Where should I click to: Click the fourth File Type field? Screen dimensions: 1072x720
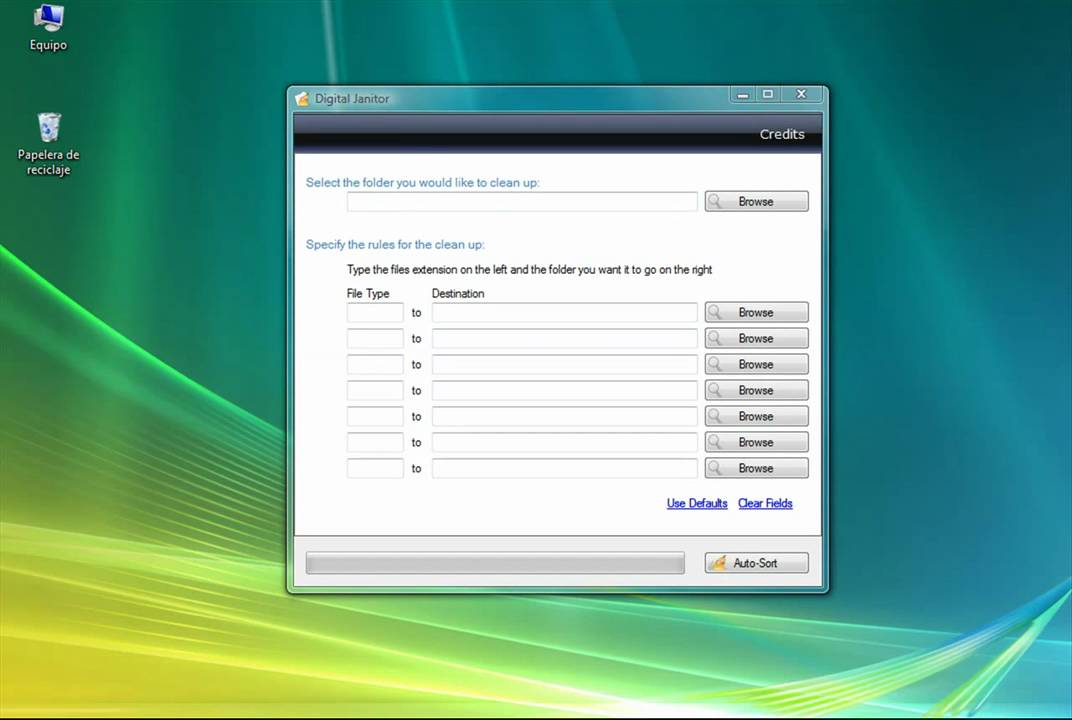coord(375,390)
